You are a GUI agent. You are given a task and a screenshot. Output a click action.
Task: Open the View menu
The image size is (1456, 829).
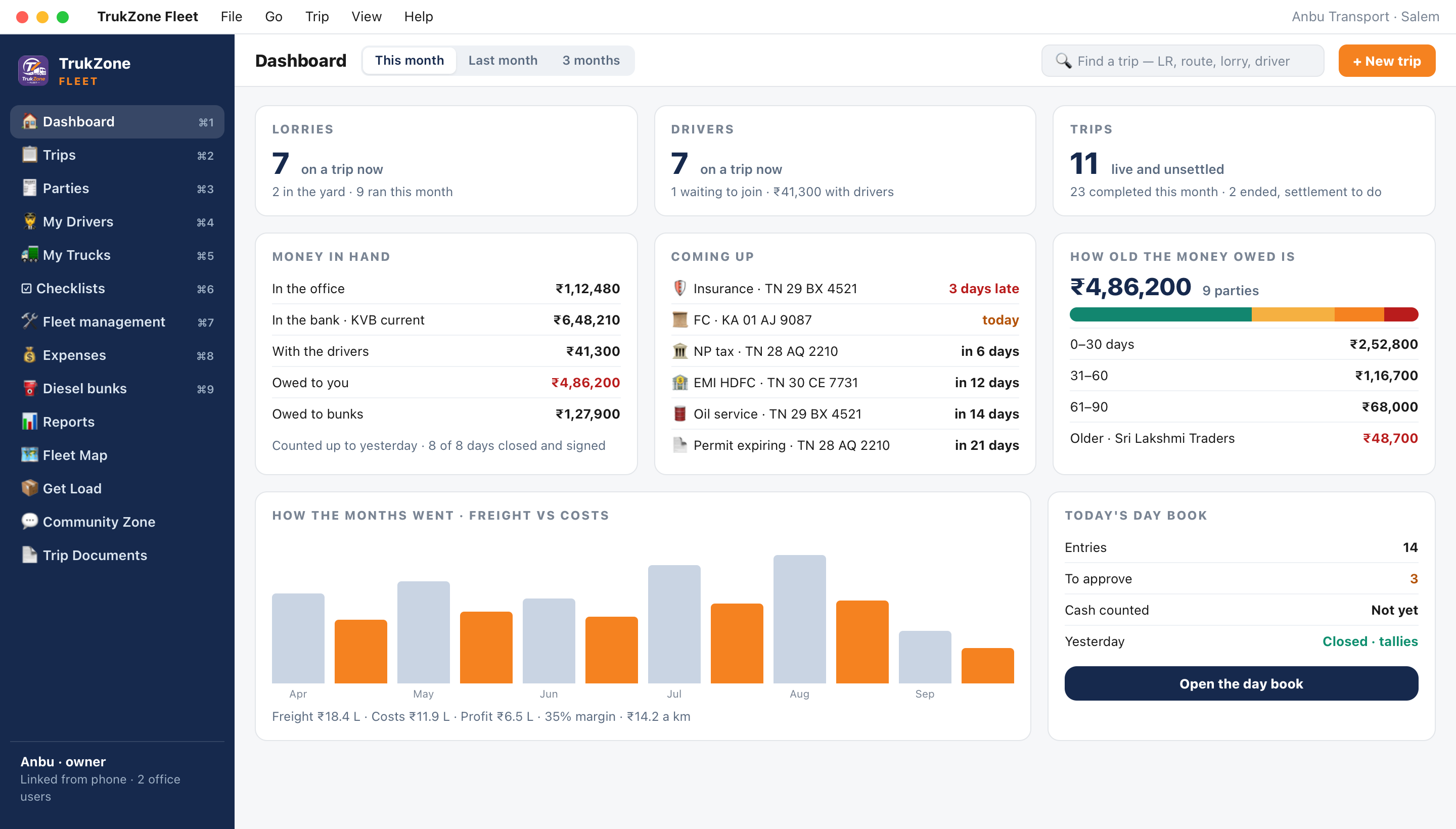[x=366, y=17]
